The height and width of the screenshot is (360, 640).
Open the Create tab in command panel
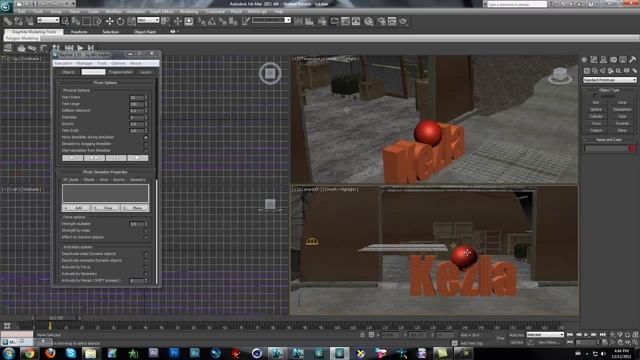click(x=584, y=60)
